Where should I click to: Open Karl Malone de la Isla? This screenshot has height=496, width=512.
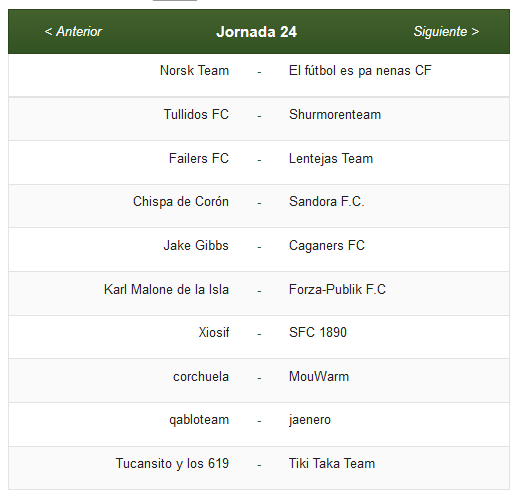166,289
